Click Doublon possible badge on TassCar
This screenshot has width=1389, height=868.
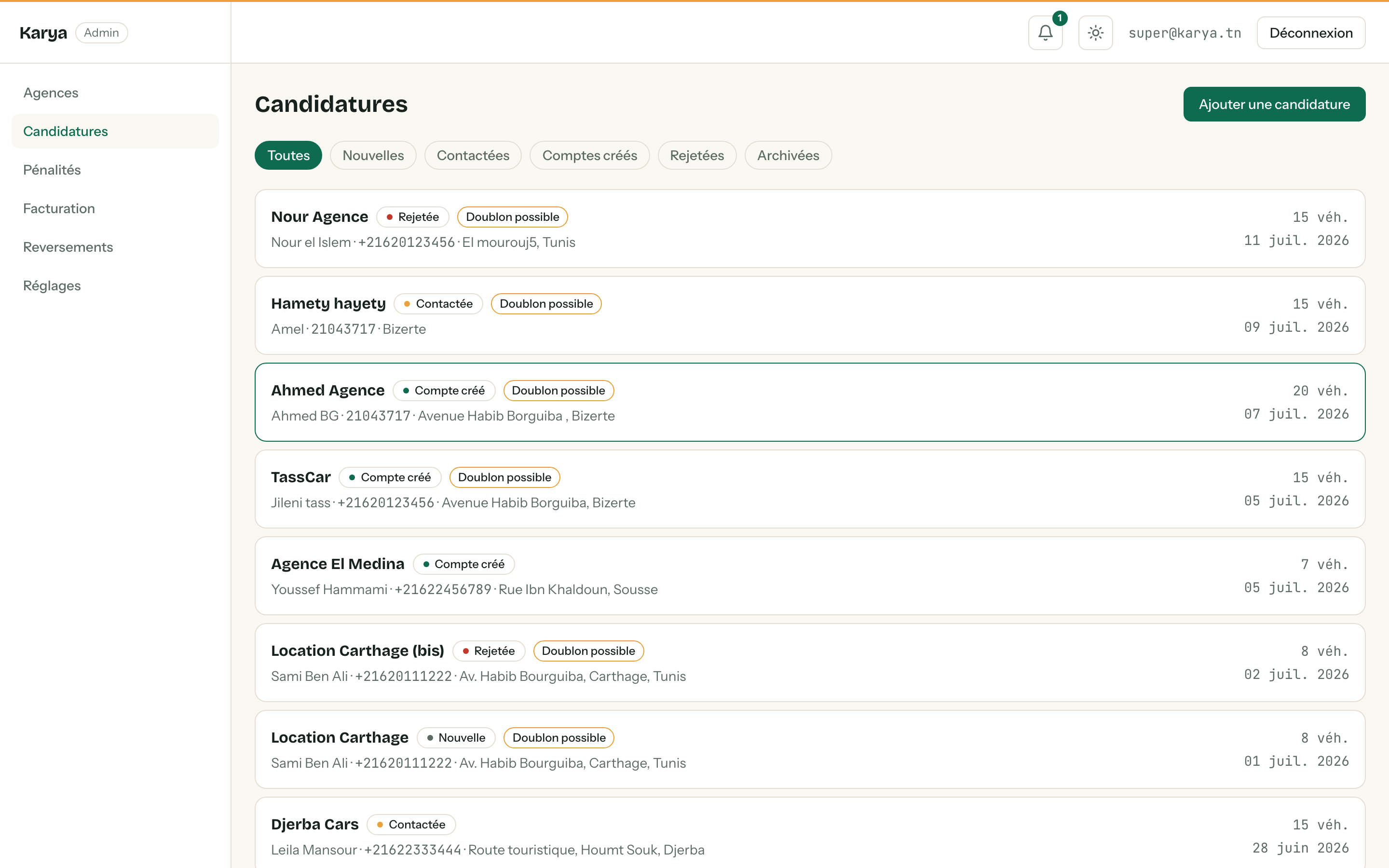(x=504, y=477)
